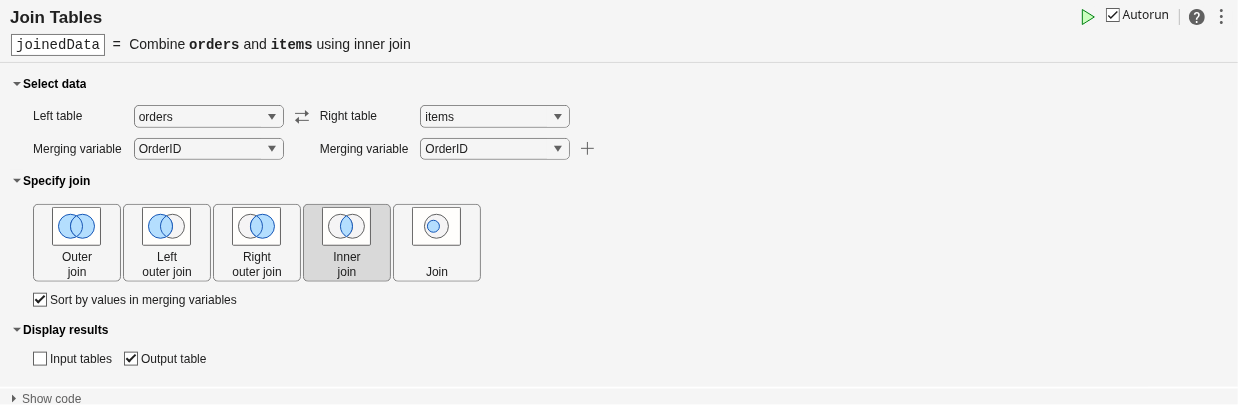Select the Inner join option

(347, 243)
